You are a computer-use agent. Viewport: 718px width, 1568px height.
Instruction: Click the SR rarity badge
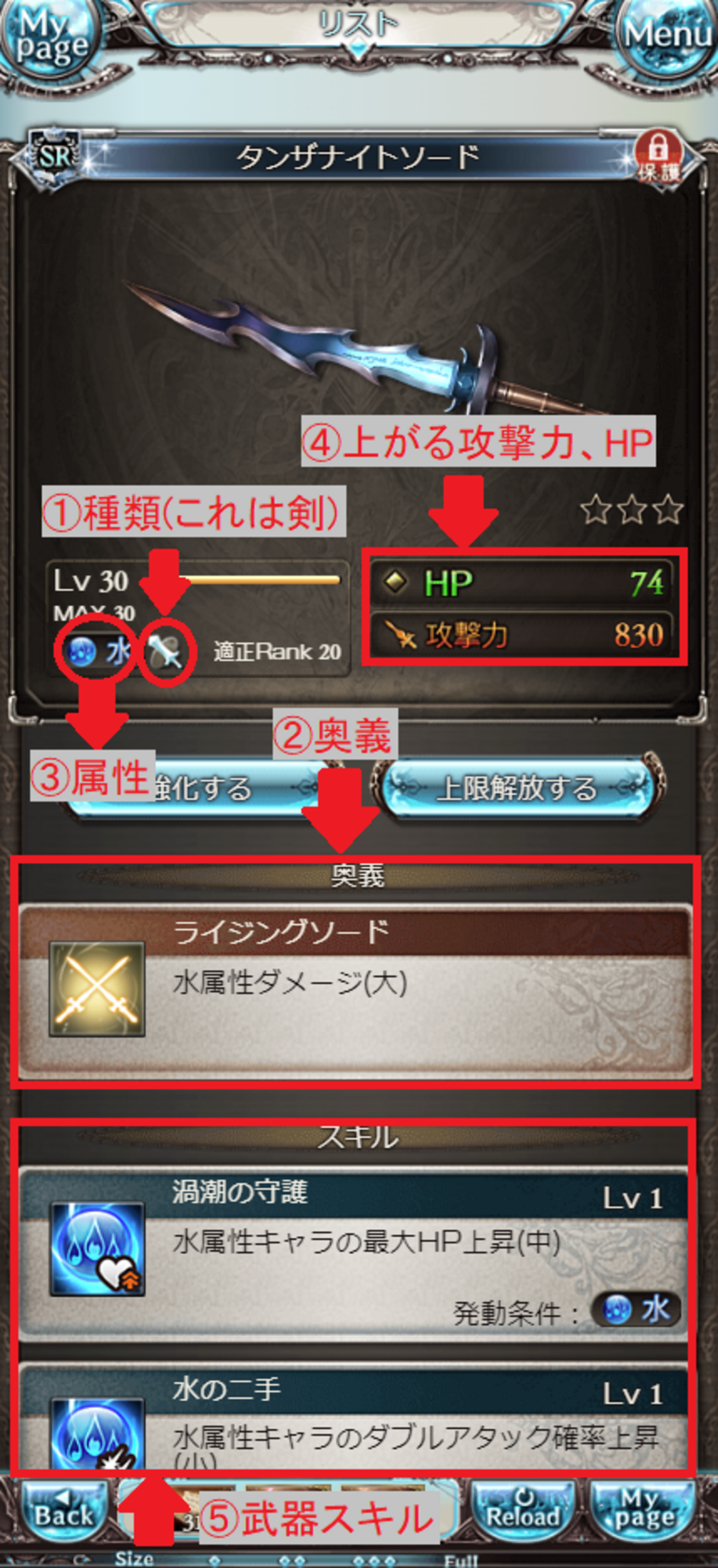pyautogui.click(x=55, y=156)
